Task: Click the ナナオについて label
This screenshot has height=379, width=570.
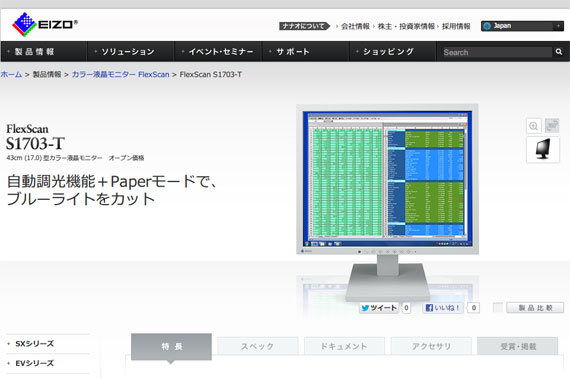Action: pyautogui.click(x=304, y=26)
